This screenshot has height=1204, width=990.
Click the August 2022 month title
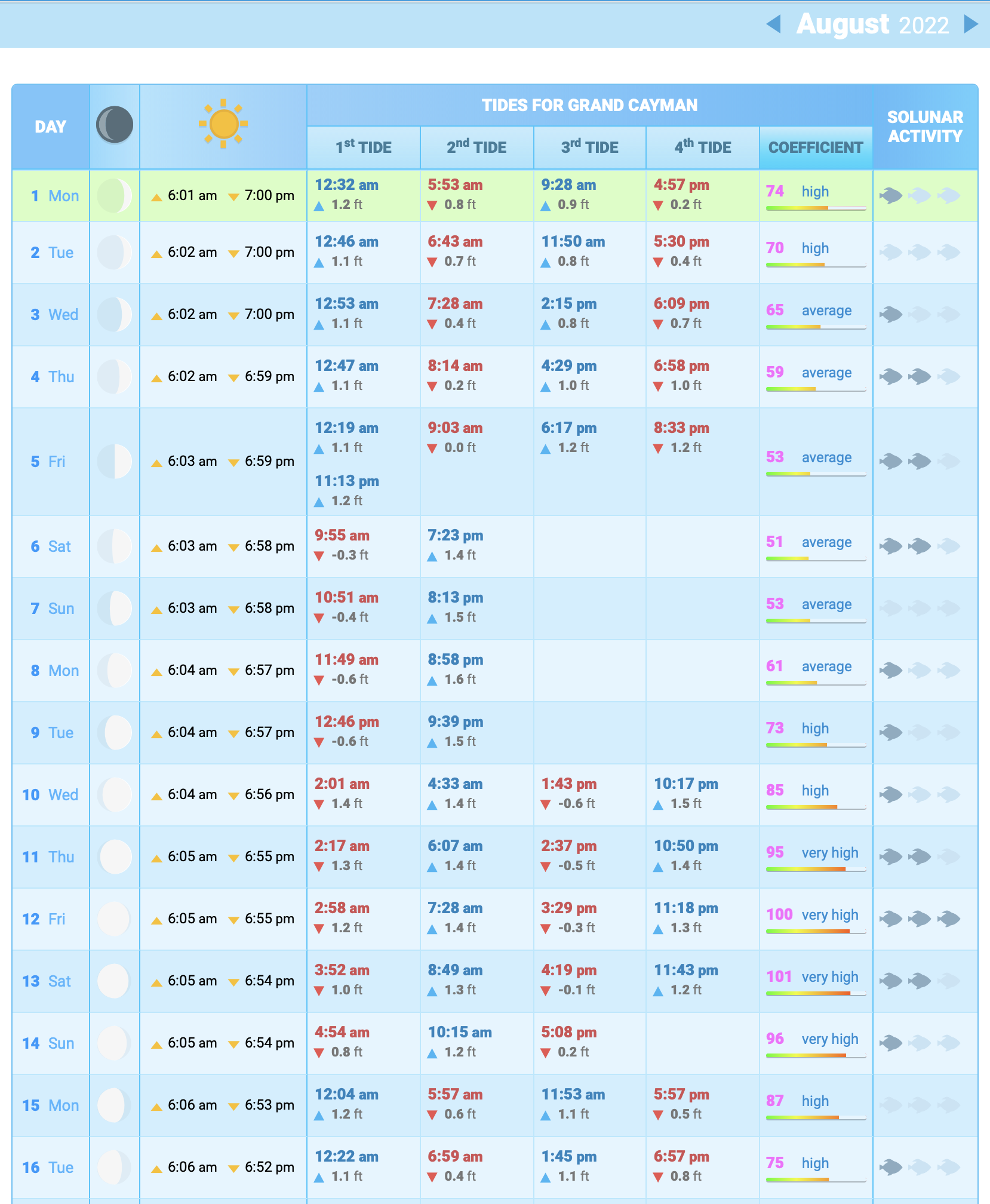[x=872, y=24]
